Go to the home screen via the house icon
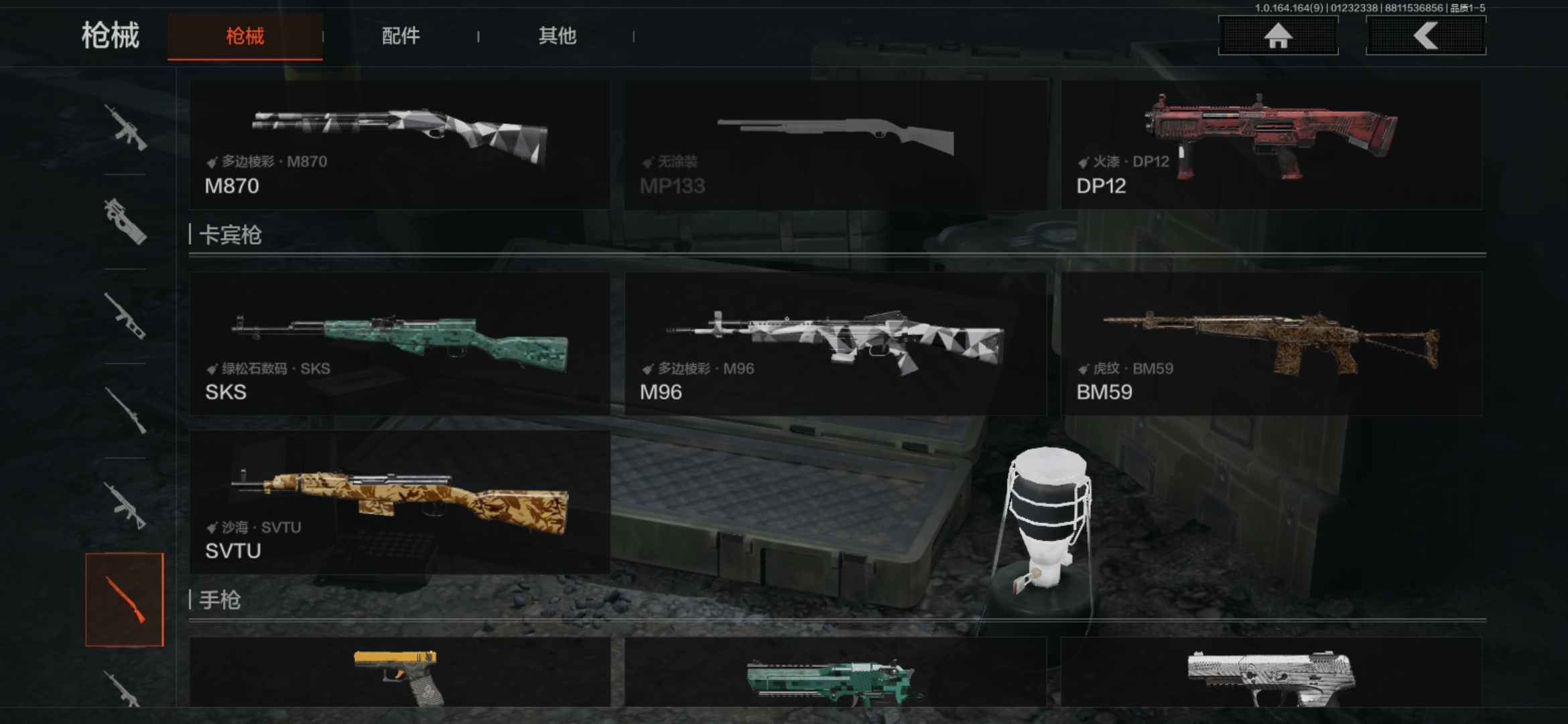 [x=1278, y=36]
